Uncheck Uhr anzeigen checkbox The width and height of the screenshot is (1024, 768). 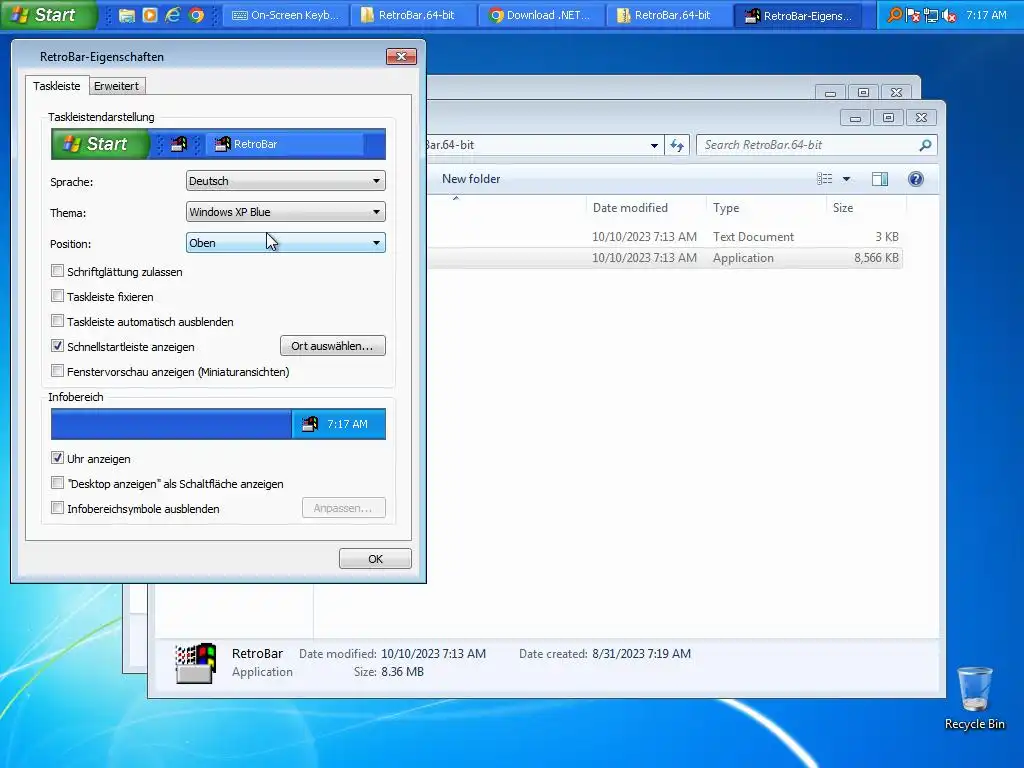click(x=57, y=458)
